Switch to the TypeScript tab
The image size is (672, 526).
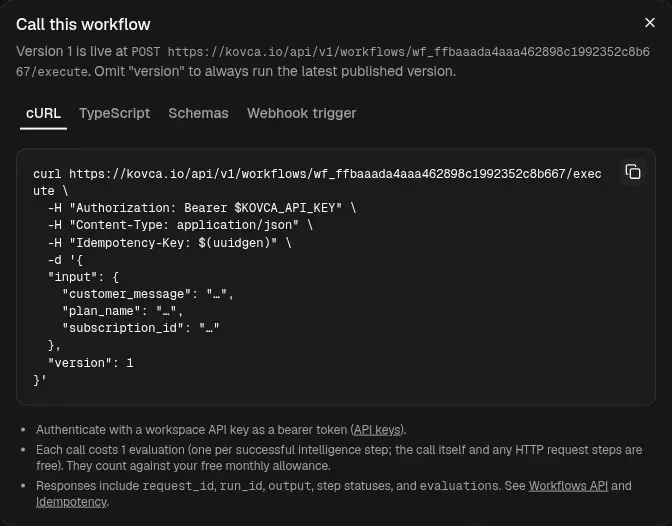(114, 114)
